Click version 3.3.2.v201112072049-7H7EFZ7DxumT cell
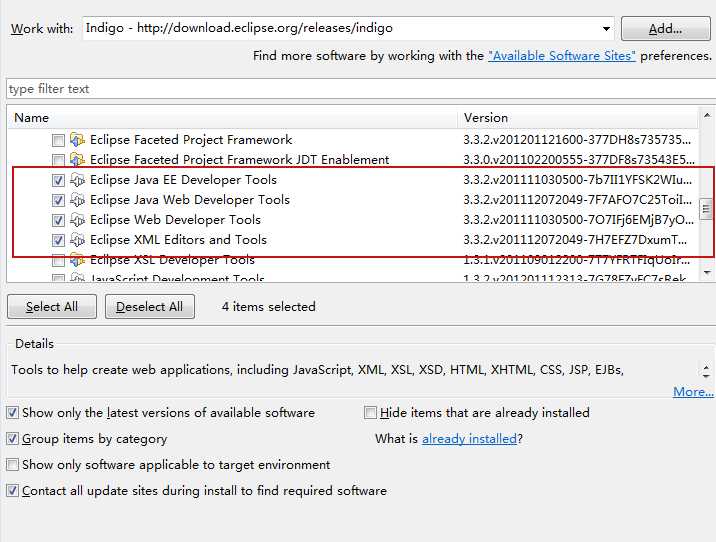The height and width of the screenshot is (542, 716). tap(575, 240)
